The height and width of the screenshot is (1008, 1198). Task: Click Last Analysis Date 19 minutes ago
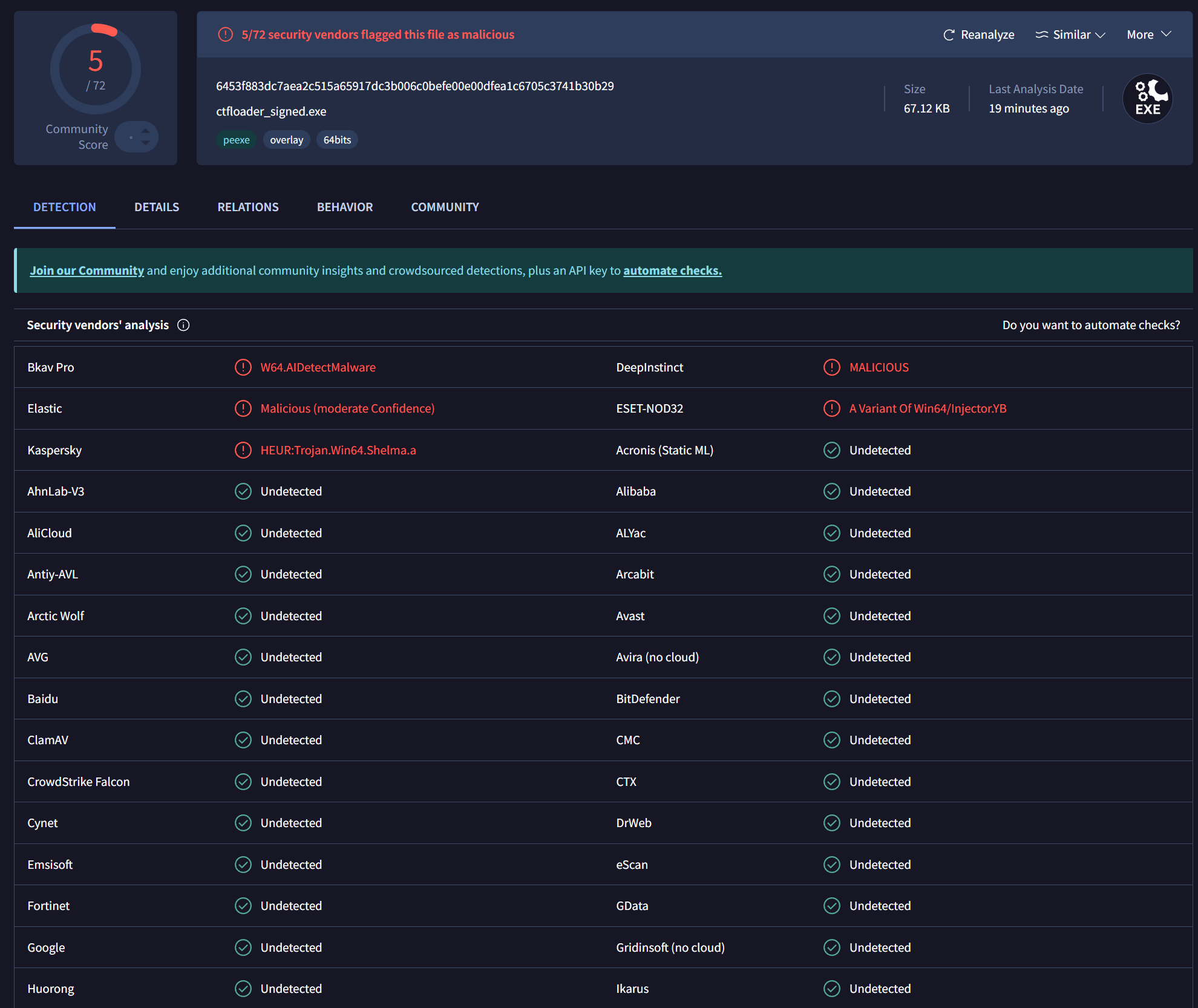click(x=1029, y=108)
